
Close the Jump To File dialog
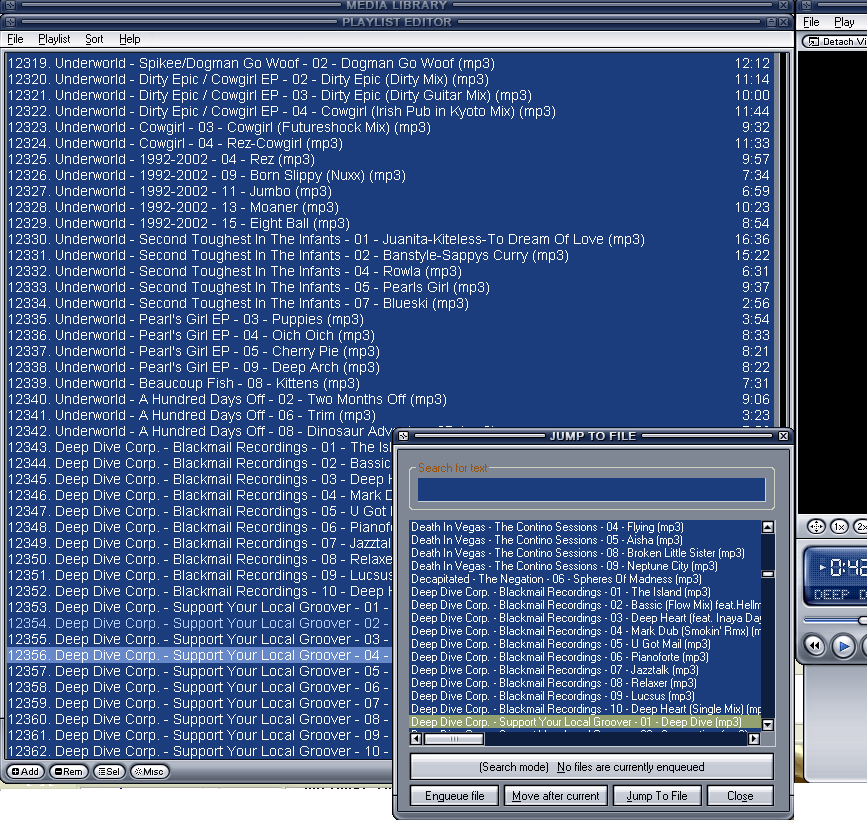click(784, 436)
